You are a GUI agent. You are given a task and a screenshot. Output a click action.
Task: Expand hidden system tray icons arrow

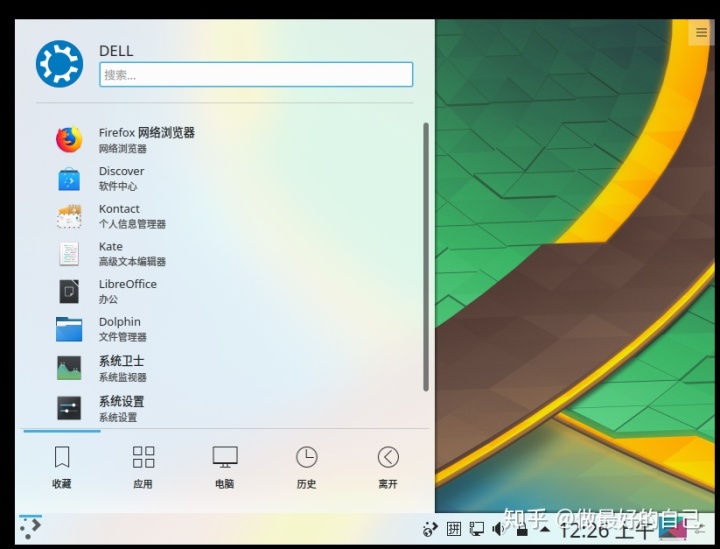pyautogui.click(x=545, y=529)
